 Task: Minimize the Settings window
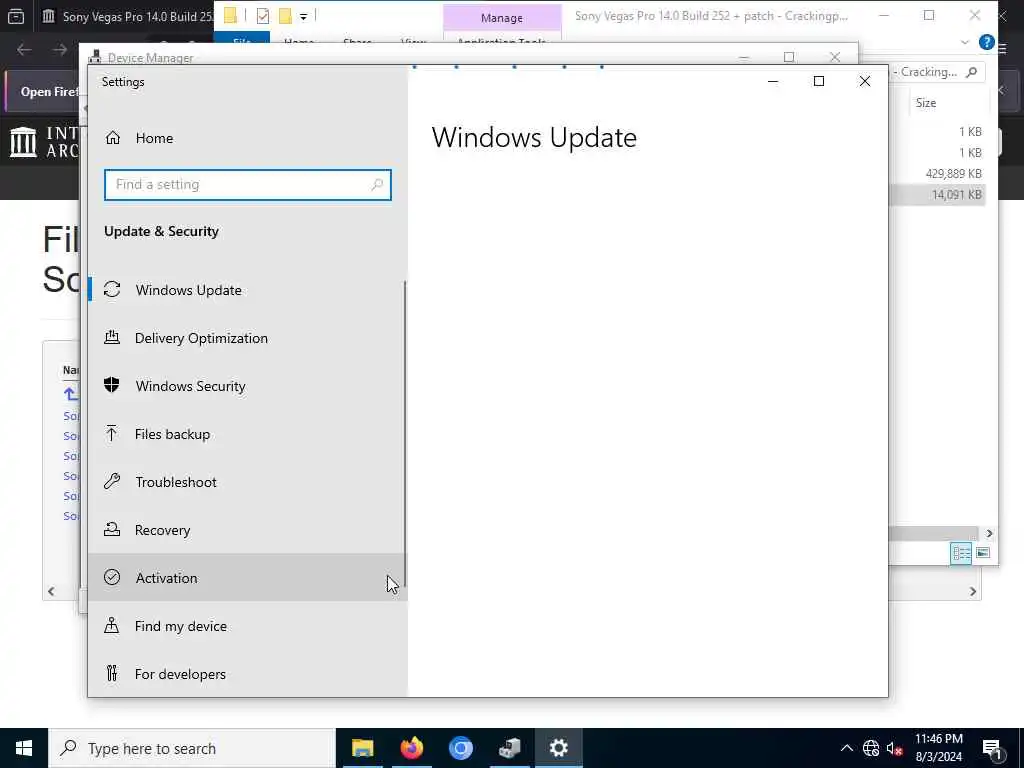tap(773, 82)
